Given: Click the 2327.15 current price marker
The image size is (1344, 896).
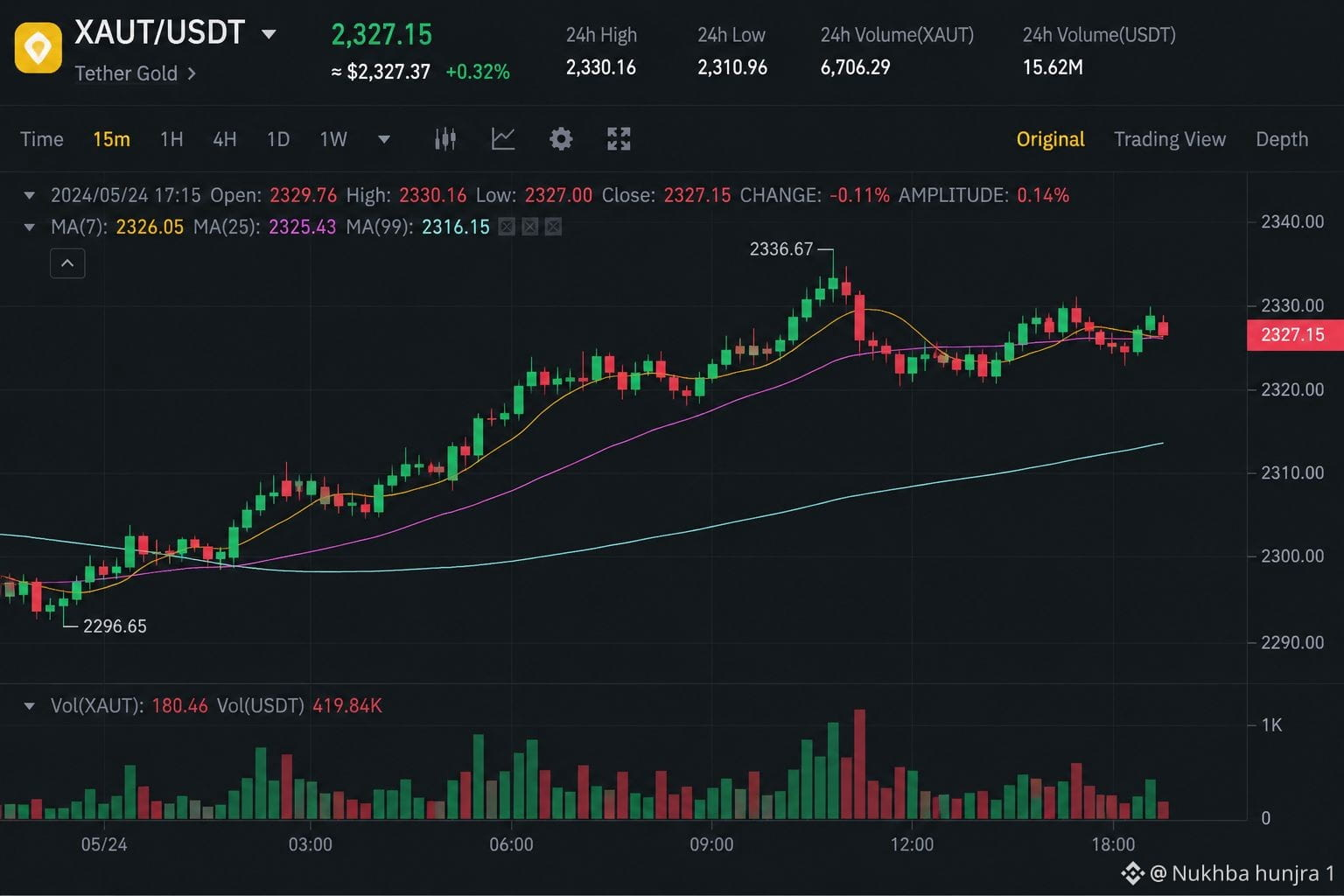Looking at the screenshot, I should (1294, 334).
